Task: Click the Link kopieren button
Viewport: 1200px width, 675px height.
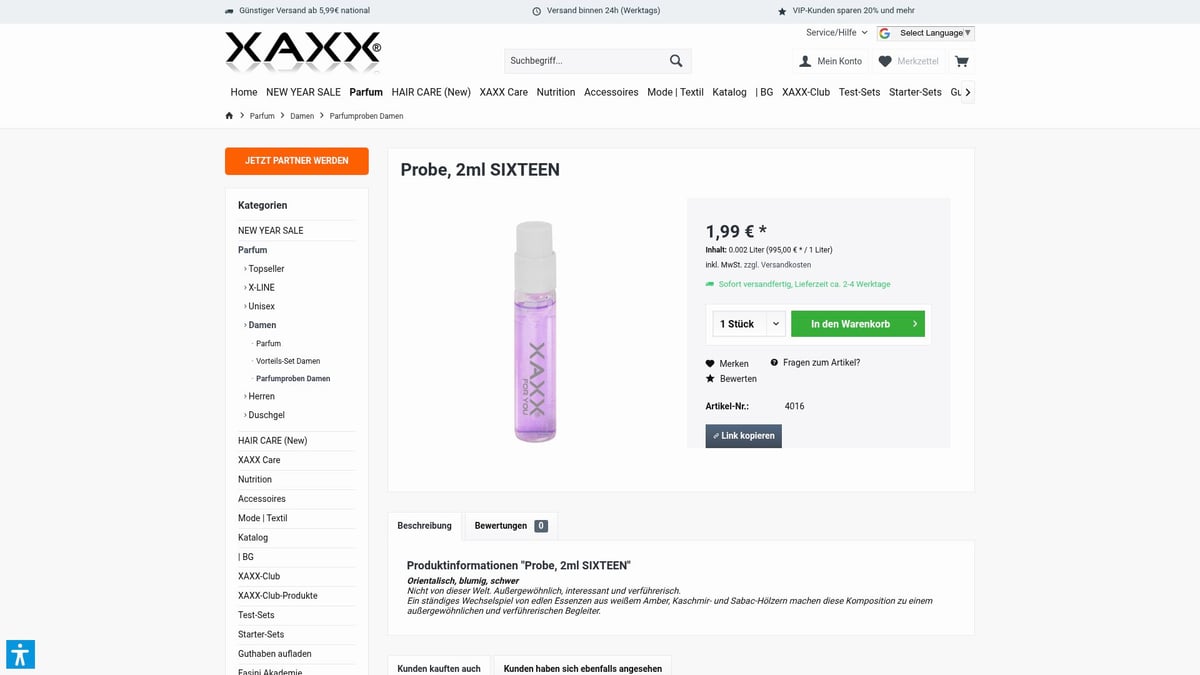Action: coord(743,435)
